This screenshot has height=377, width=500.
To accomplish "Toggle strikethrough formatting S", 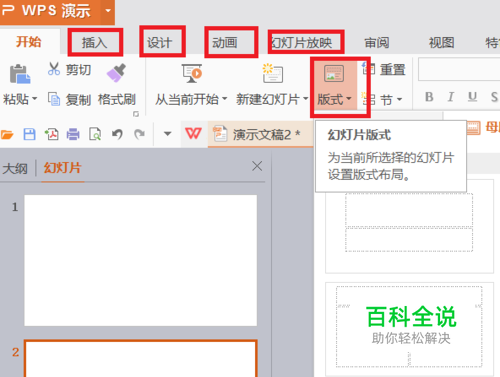I will (494, 97).
